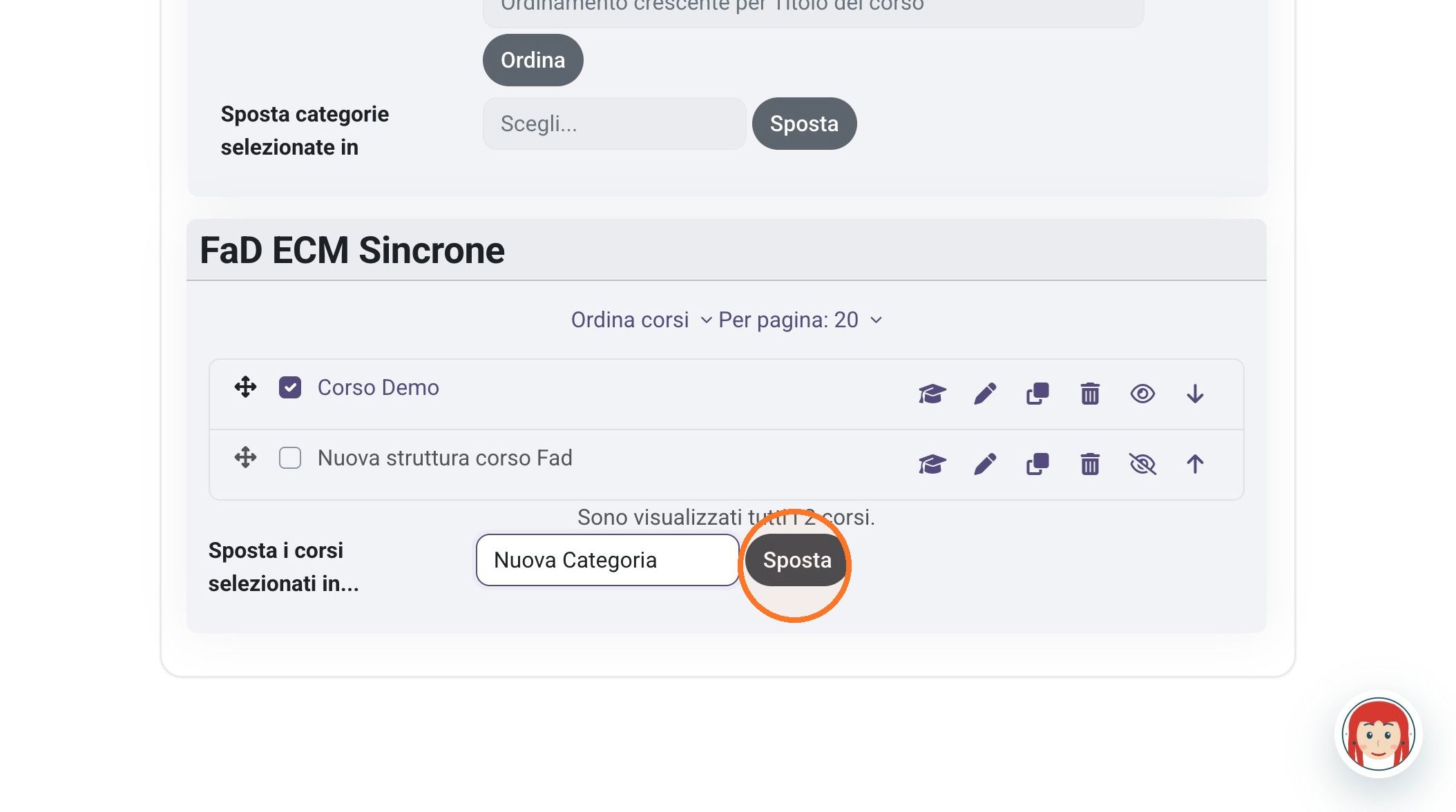Open graduation cap icon for Nuova struttura corso Fad
The height and width of the screenshot is (812, 1456).
click(x=932, y=464)
